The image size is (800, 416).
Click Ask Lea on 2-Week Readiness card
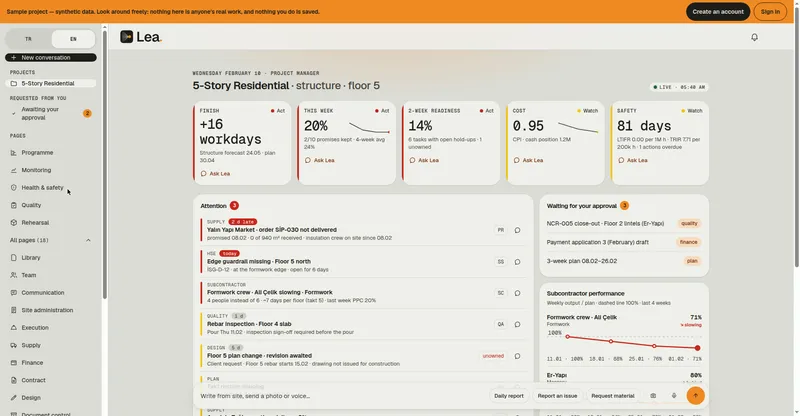coord(424,160)
